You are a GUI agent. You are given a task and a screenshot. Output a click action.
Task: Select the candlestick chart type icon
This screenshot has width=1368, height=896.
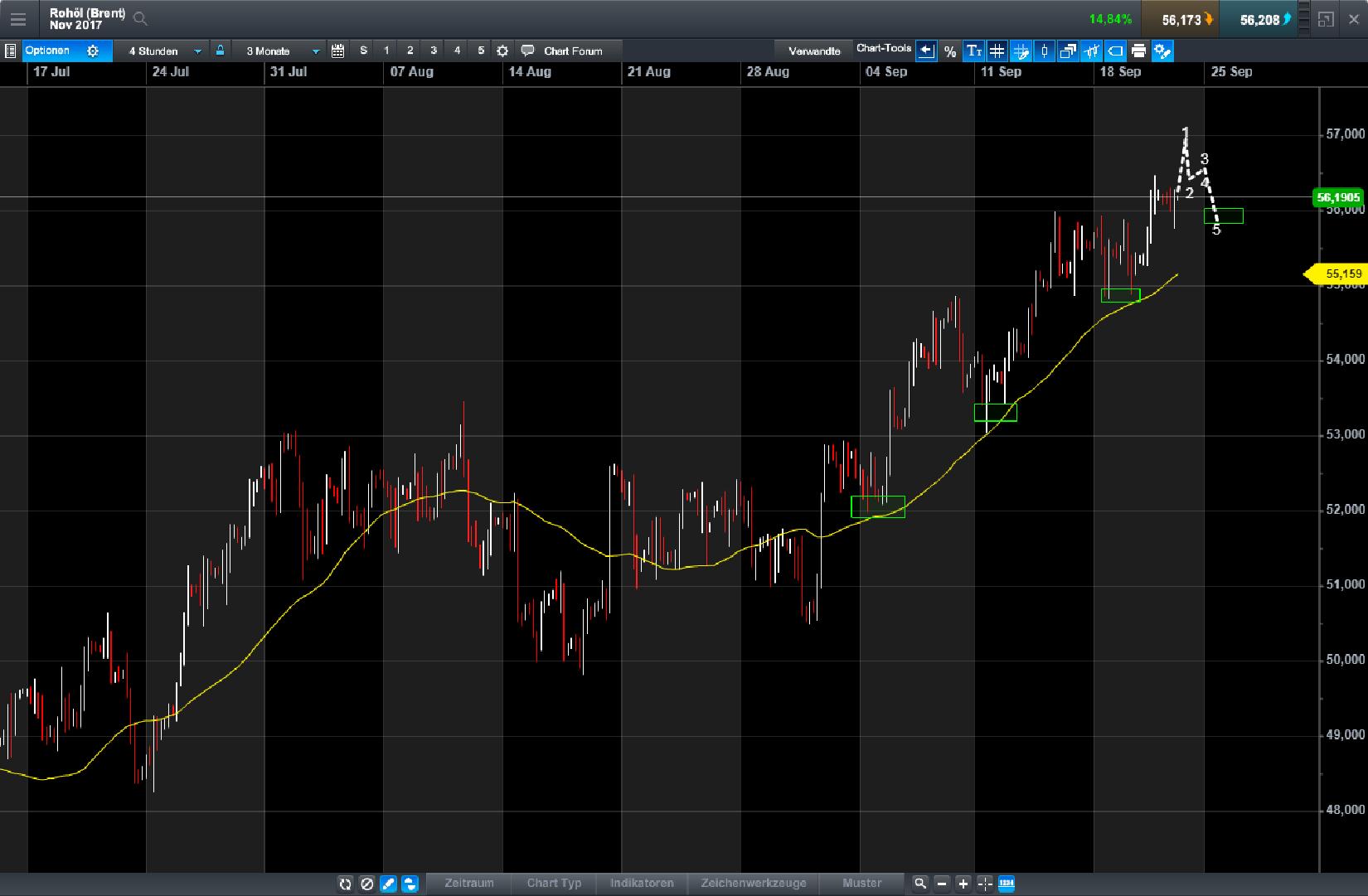(1044, 51)
